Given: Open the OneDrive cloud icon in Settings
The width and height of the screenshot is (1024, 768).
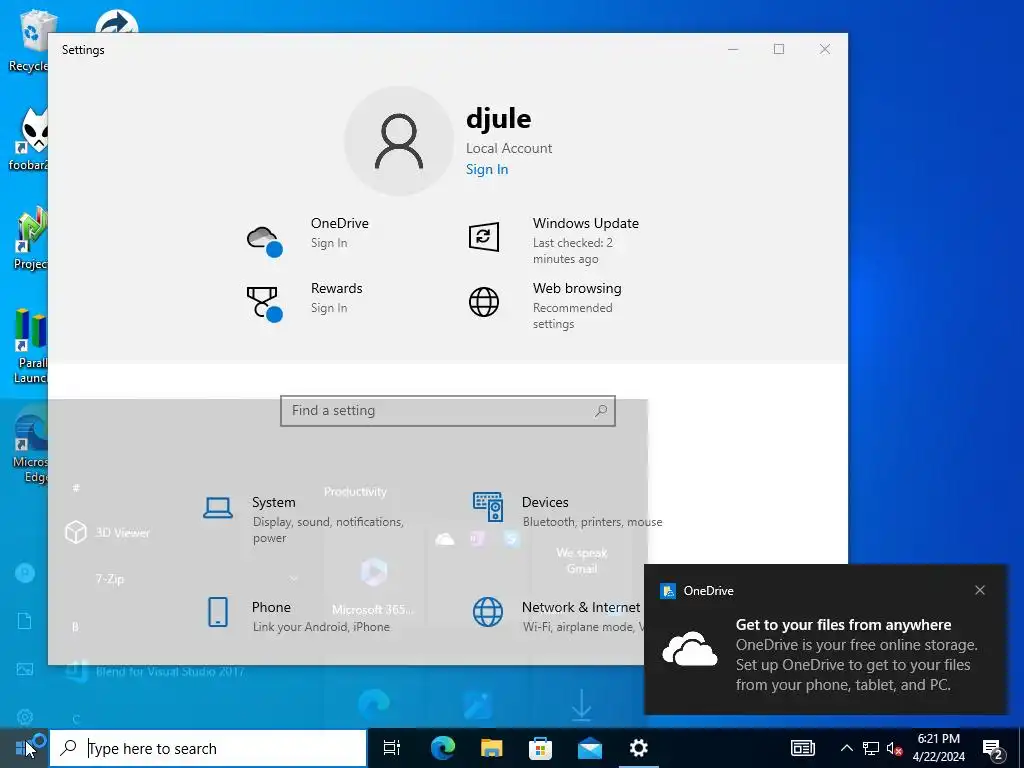Looking at the screenshot, I should click(264, 241).
